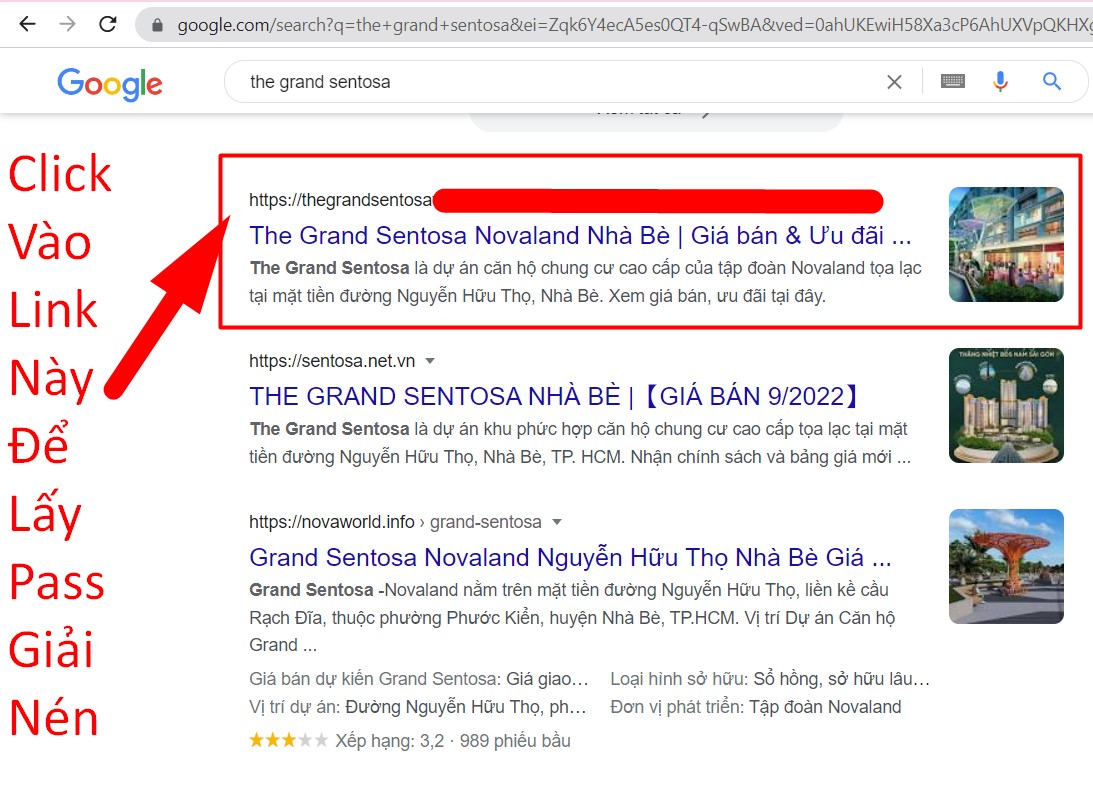The image size is (1093, 786).
Task: Open the thumbnail of the sentosa.net.vn result
Action: [x=1006, y=406]
